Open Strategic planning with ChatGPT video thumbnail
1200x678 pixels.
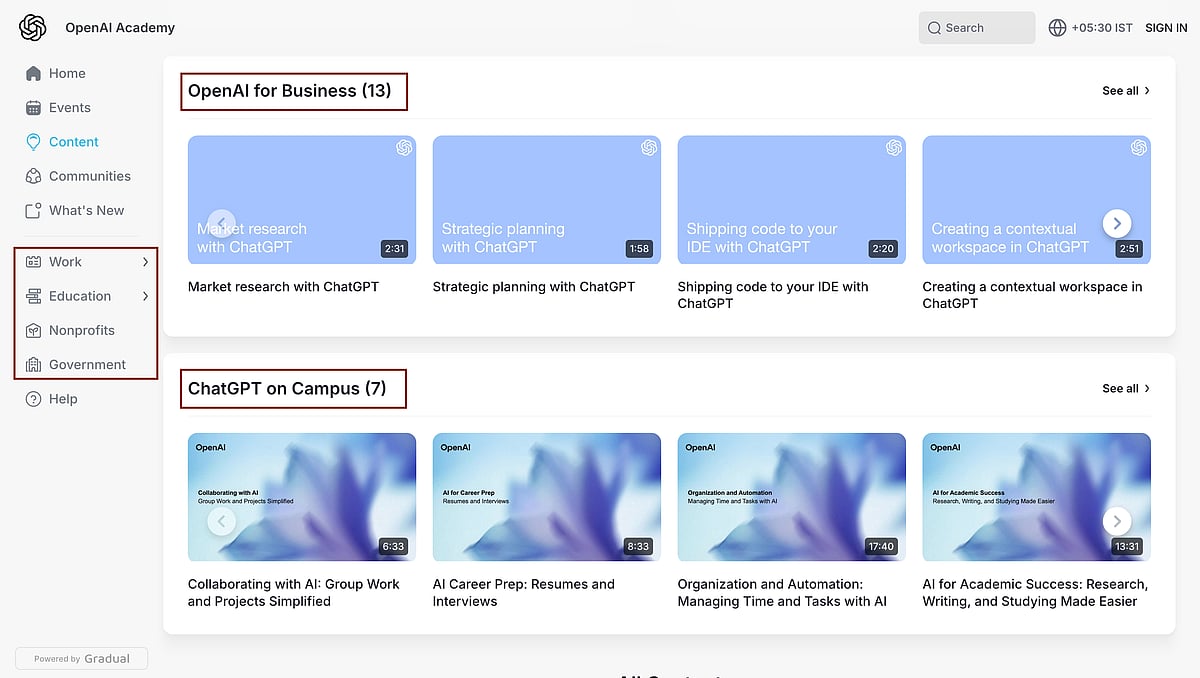tap(546, 200)
